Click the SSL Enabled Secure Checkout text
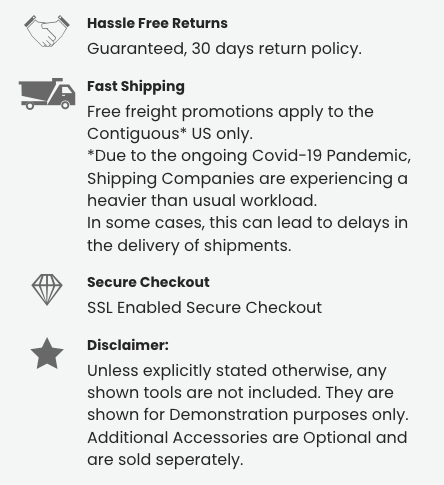 (205, 308)
